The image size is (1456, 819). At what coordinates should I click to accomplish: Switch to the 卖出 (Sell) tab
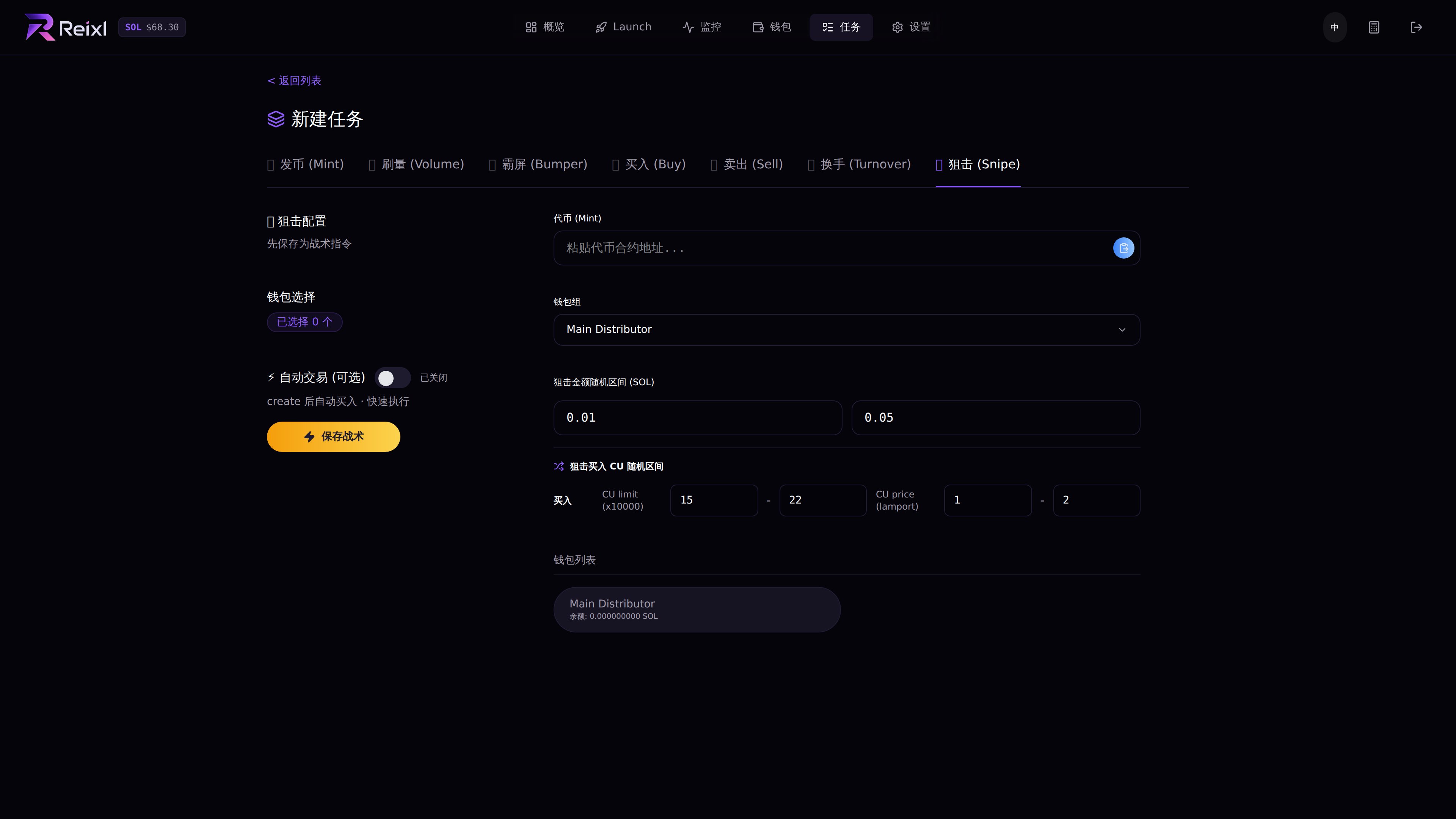coord(747,165)
